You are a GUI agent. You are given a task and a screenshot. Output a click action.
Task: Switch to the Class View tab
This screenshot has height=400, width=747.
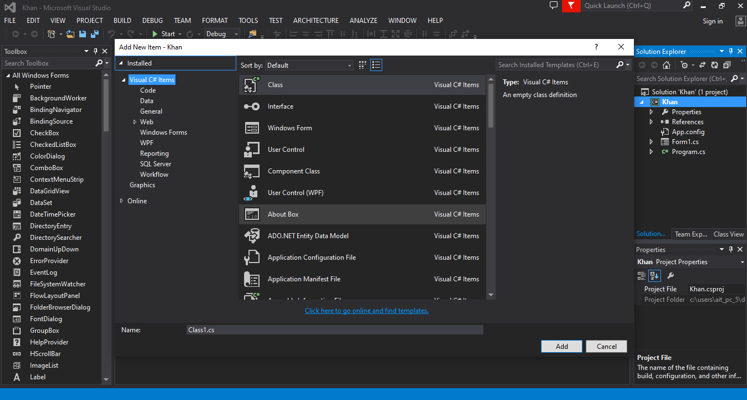pos(728,234)
